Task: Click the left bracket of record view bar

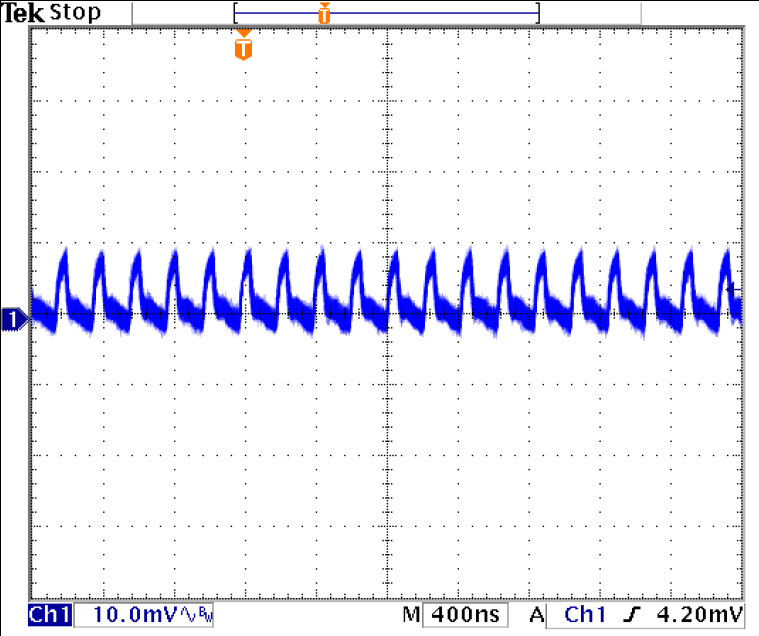Action: 234,13
